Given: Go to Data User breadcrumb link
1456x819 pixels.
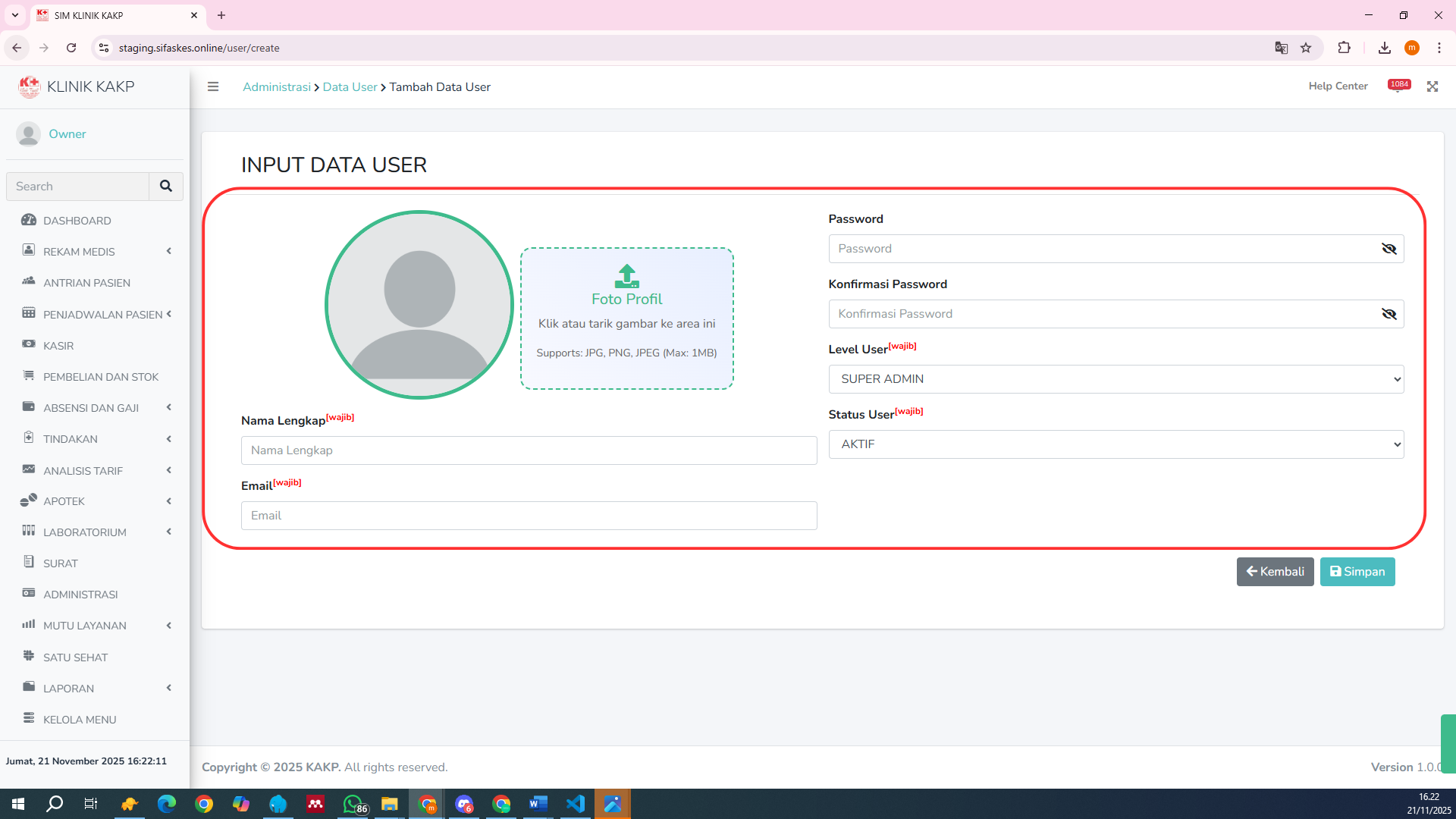Looking at the screenshot, I should [x=350, y=86].
